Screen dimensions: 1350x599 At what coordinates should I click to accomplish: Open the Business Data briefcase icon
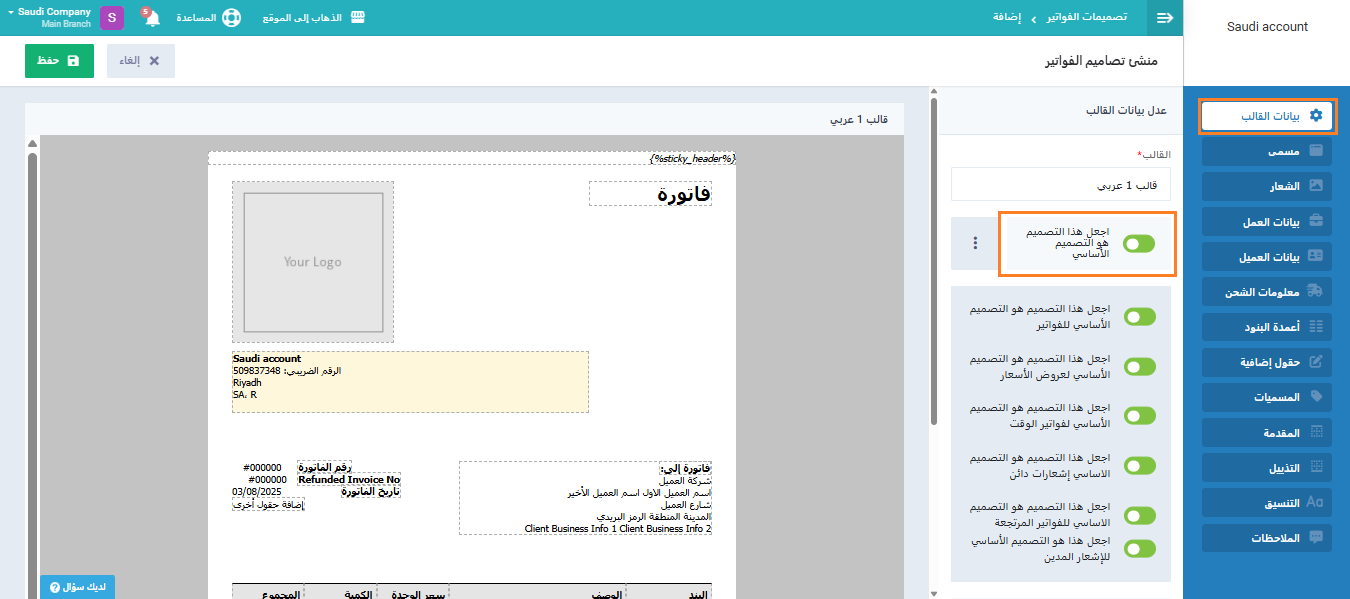(1316, 221)
